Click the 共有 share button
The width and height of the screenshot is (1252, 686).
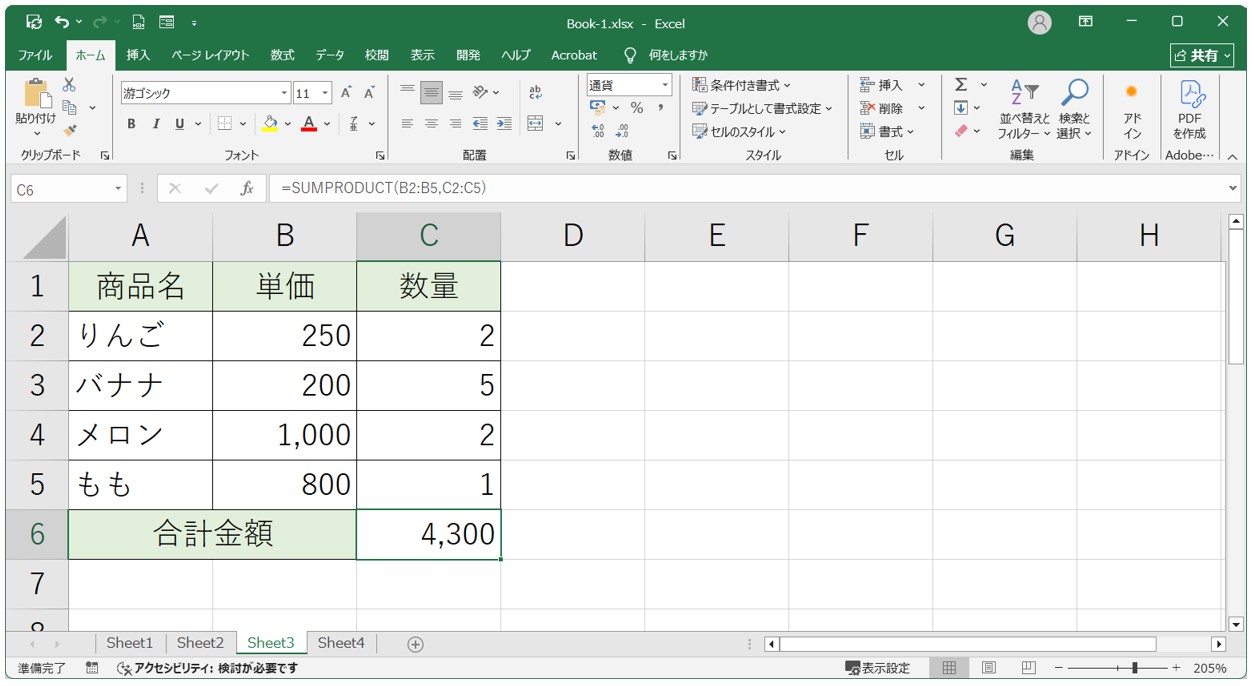pos(1203,55)
